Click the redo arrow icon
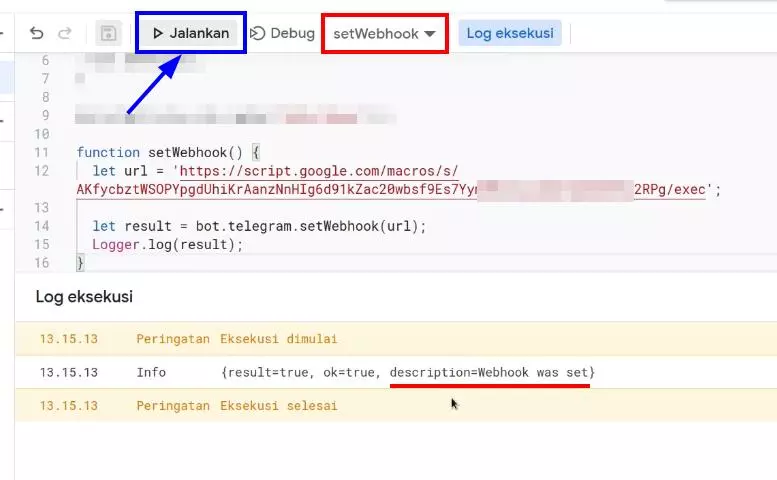Image resolution: width=777 pixels, height=480 pixels. 65,33
